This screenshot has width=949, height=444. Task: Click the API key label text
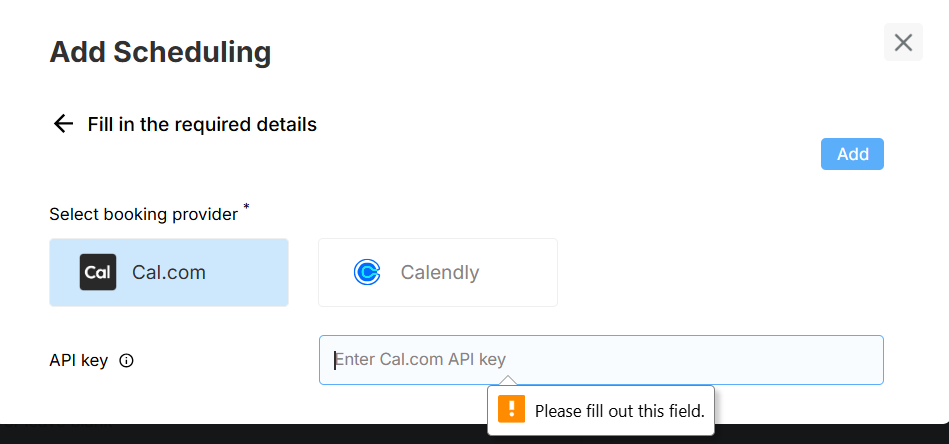[78, 360]
